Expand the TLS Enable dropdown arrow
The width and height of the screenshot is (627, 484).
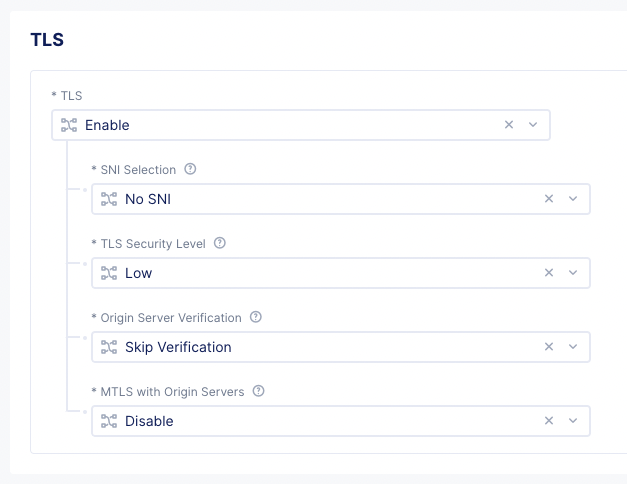533,125
